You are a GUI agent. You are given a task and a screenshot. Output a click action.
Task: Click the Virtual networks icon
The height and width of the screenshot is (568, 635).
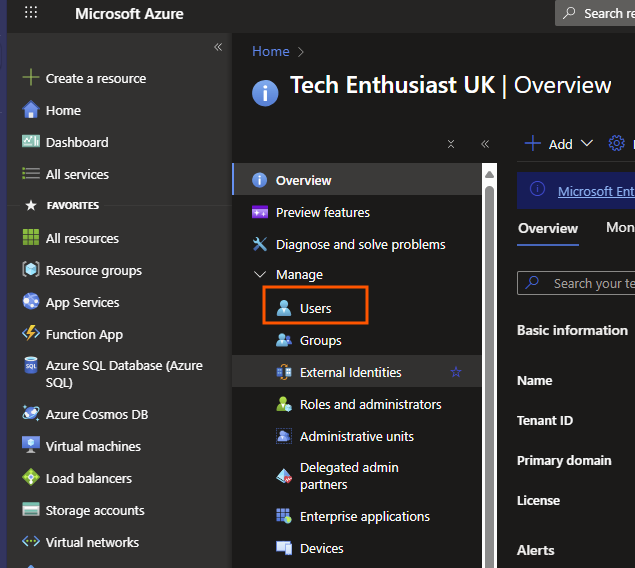tap(31, 541)
